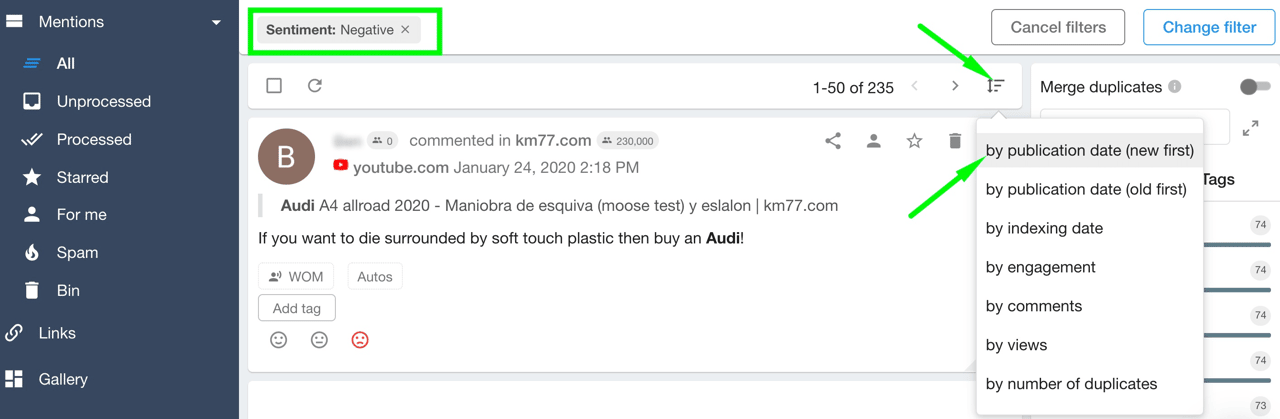Set sentiment to negative red face

[x=360, y=340]
